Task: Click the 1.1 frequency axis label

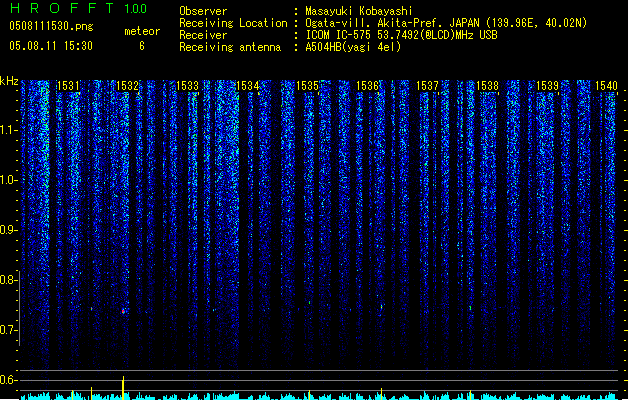Action: [x=8, y=130]
